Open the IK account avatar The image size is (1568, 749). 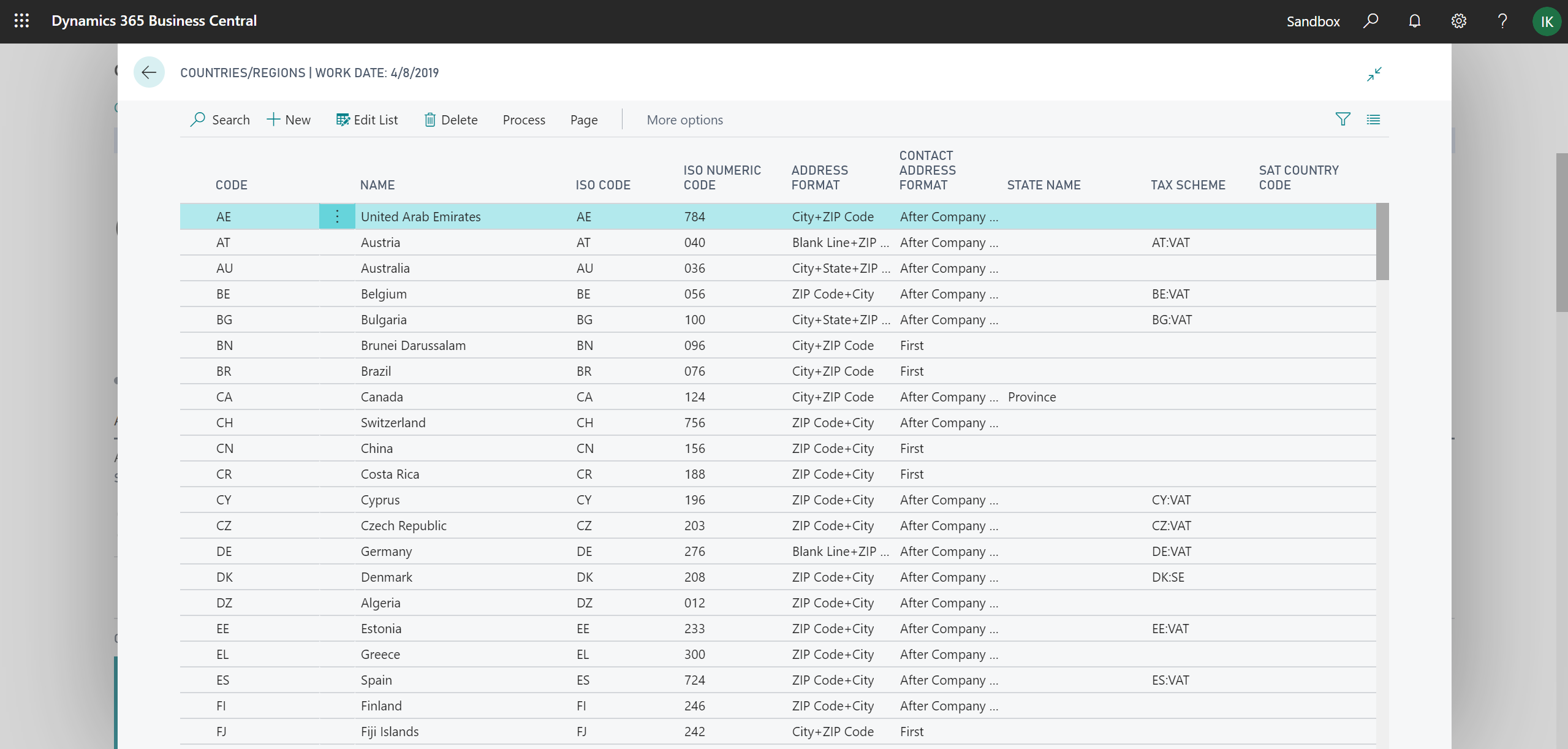click(1547, 21)
